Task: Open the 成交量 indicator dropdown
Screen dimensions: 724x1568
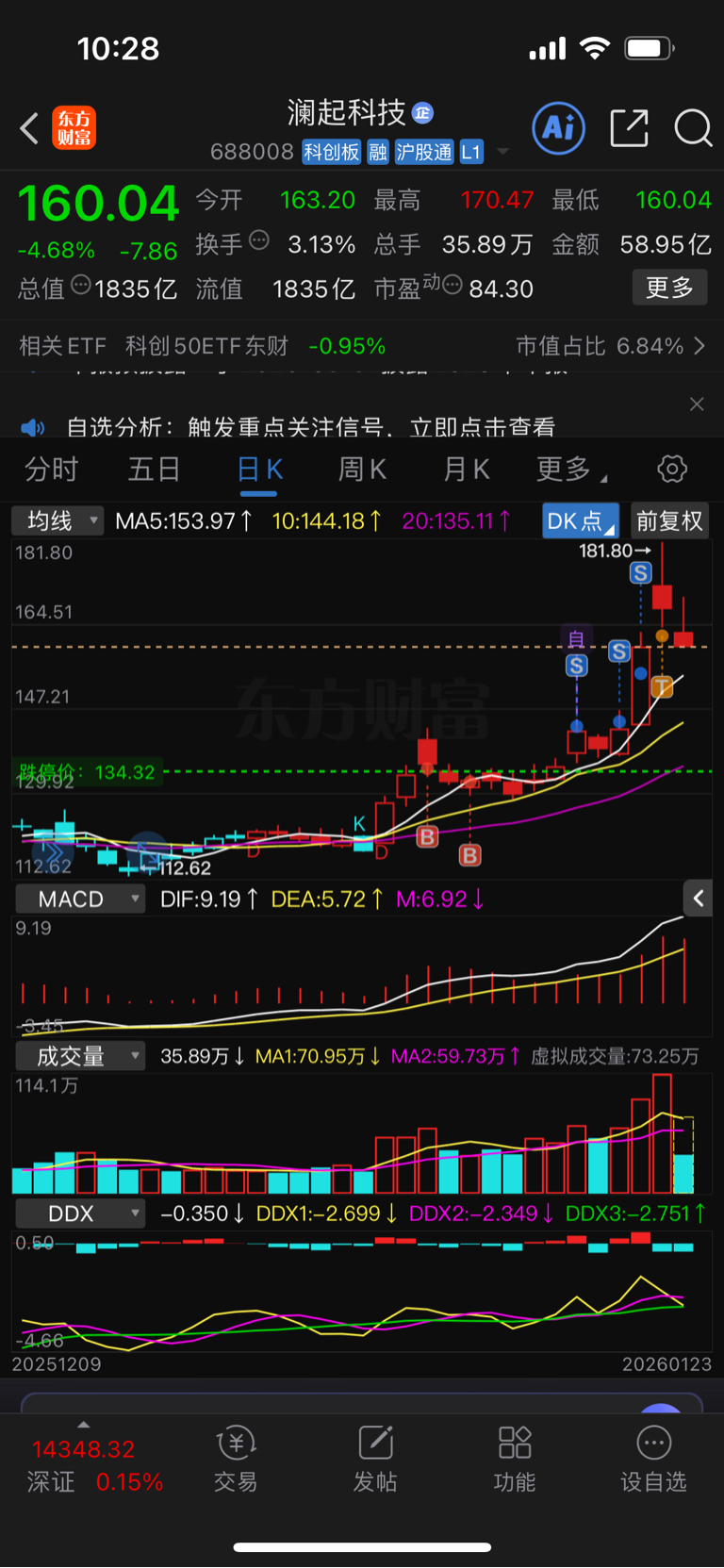Action: click(x=80, y=1056)
